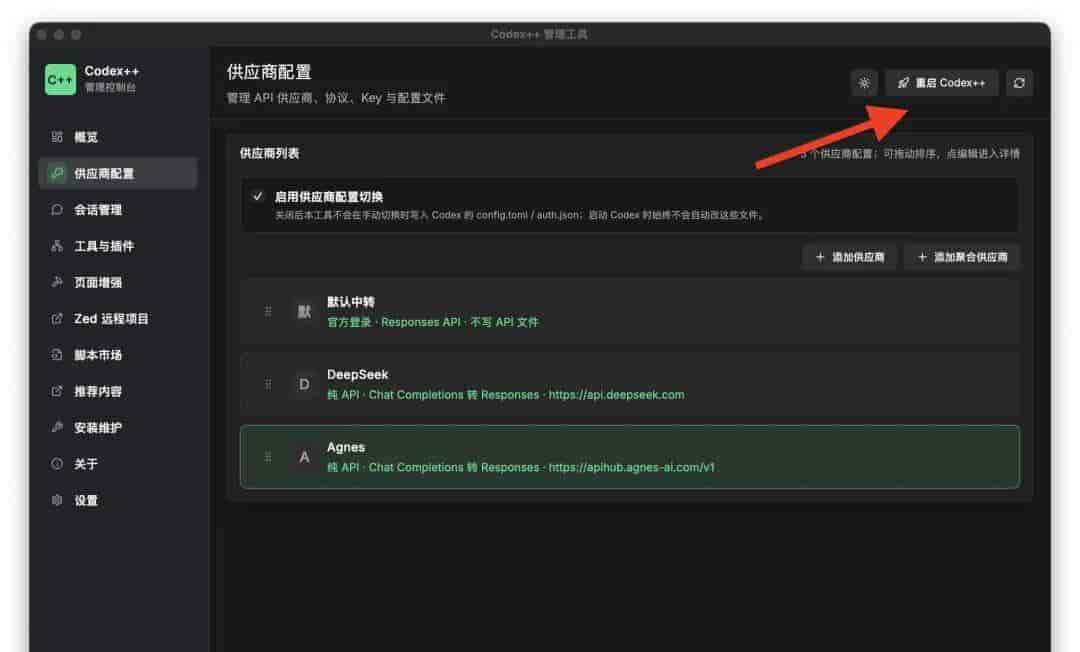Toggle the light/dark theme sun icon

click(864, 83)
